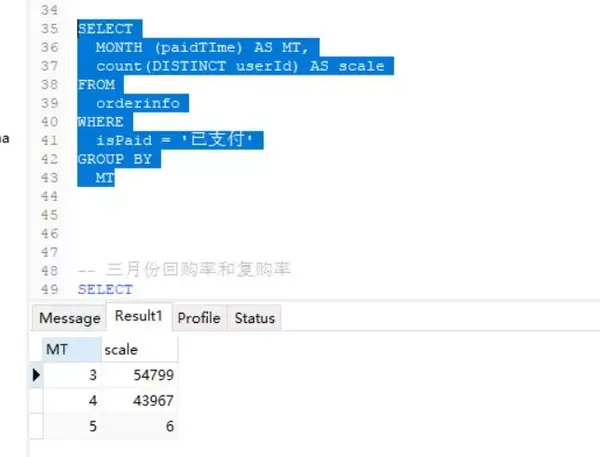Screen dimensions: 600x457
Task: Click line number 44 in gutter
Action: pos(49,196)
